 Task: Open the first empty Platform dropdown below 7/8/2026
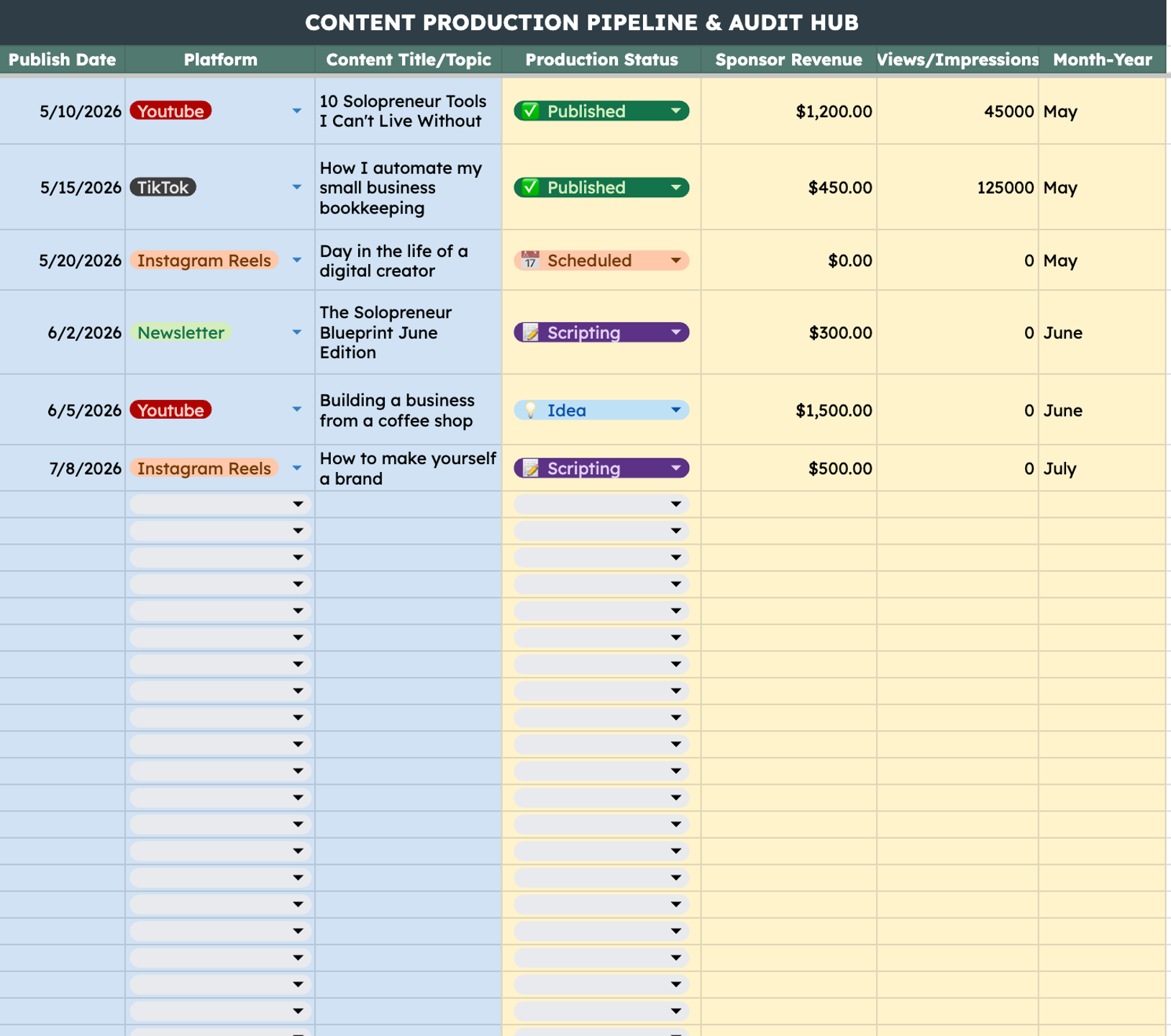click(x=220, y=504)
